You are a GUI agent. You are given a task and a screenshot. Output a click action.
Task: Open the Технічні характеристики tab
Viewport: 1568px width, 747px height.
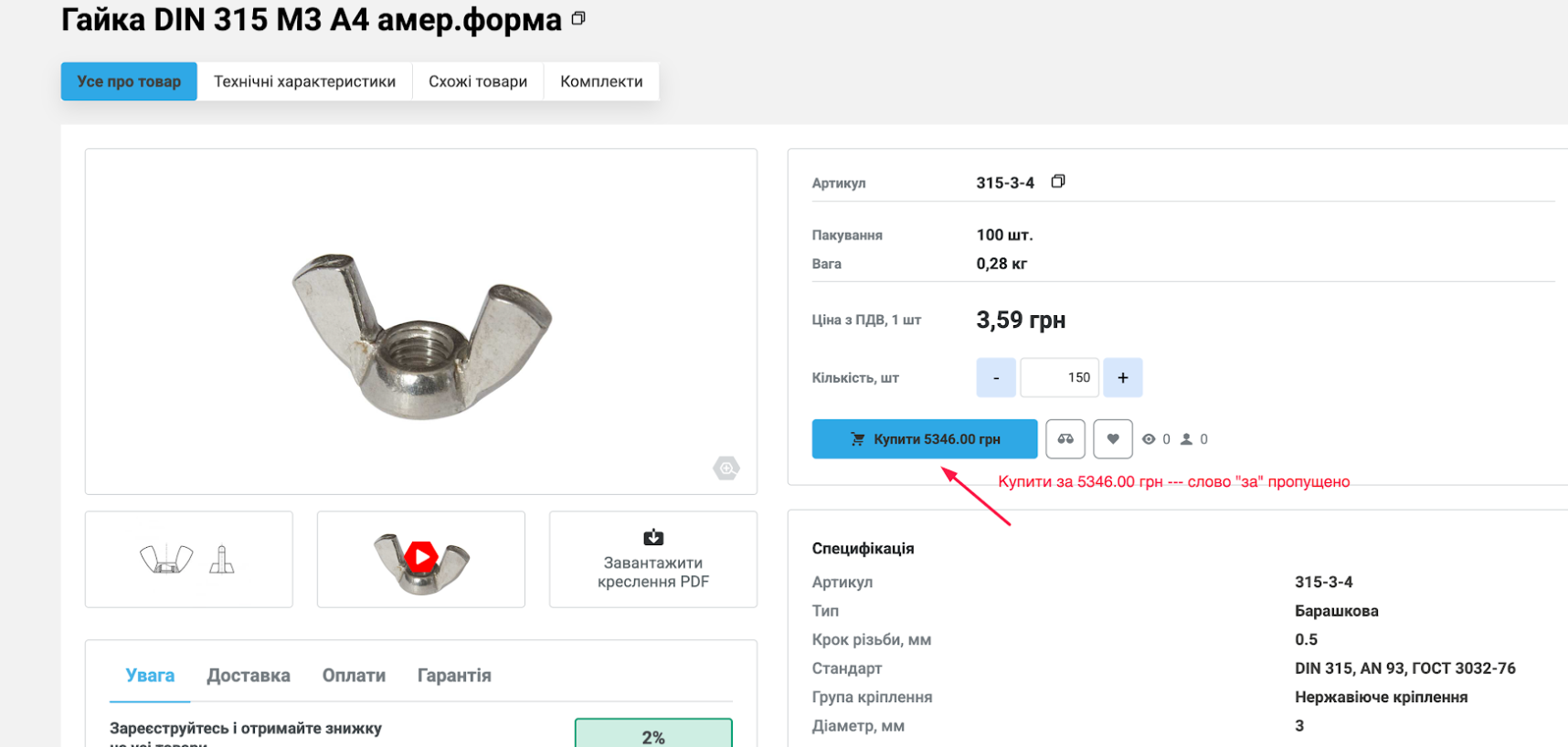tap(304, 81)
